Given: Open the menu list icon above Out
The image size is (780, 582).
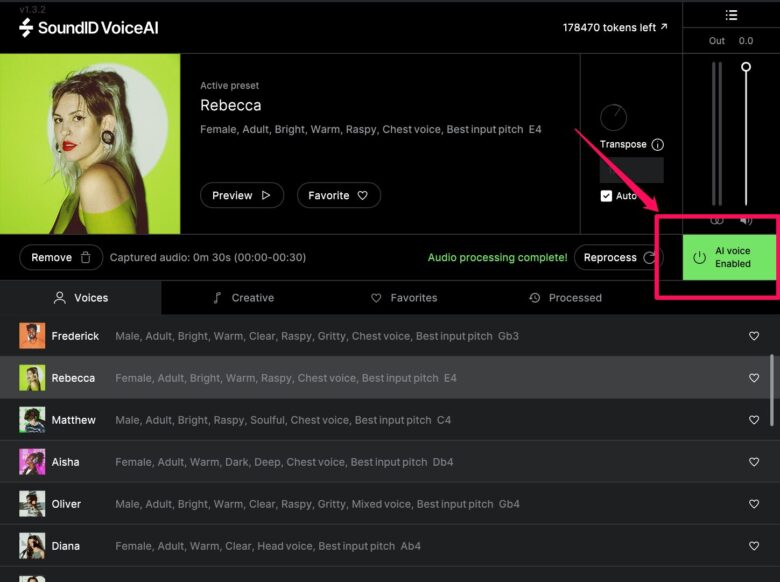Looking at the screenshot, I should (x=731, y=15).
